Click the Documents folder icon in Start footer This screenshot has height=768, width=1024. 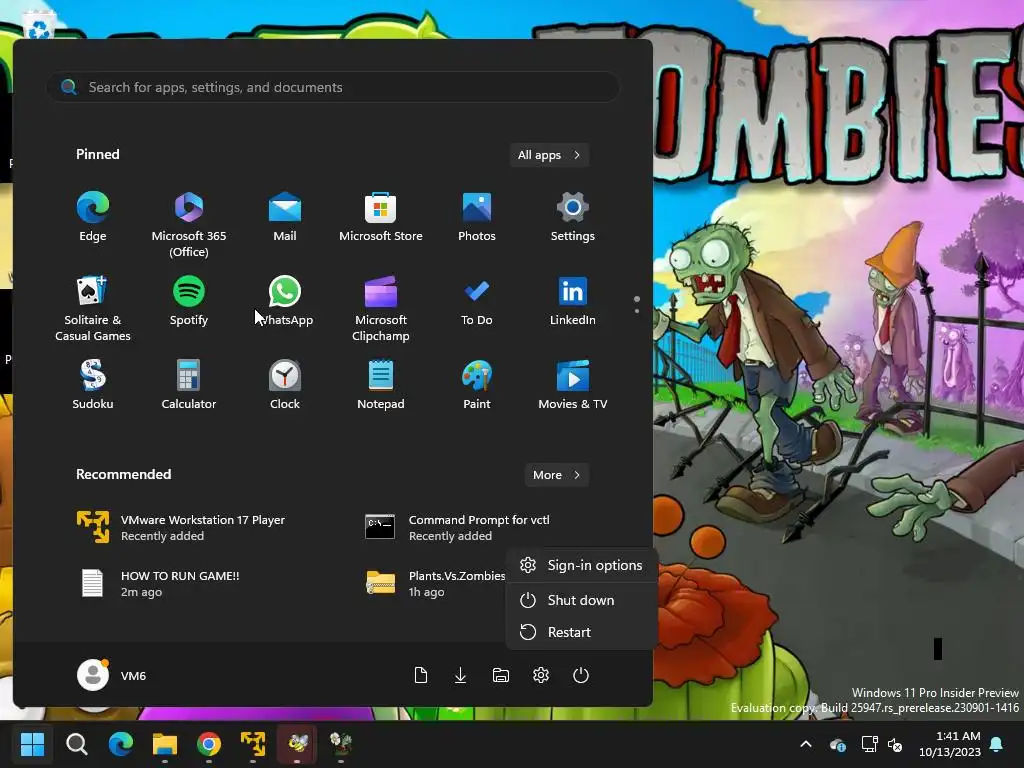click(x=421, y=675)
